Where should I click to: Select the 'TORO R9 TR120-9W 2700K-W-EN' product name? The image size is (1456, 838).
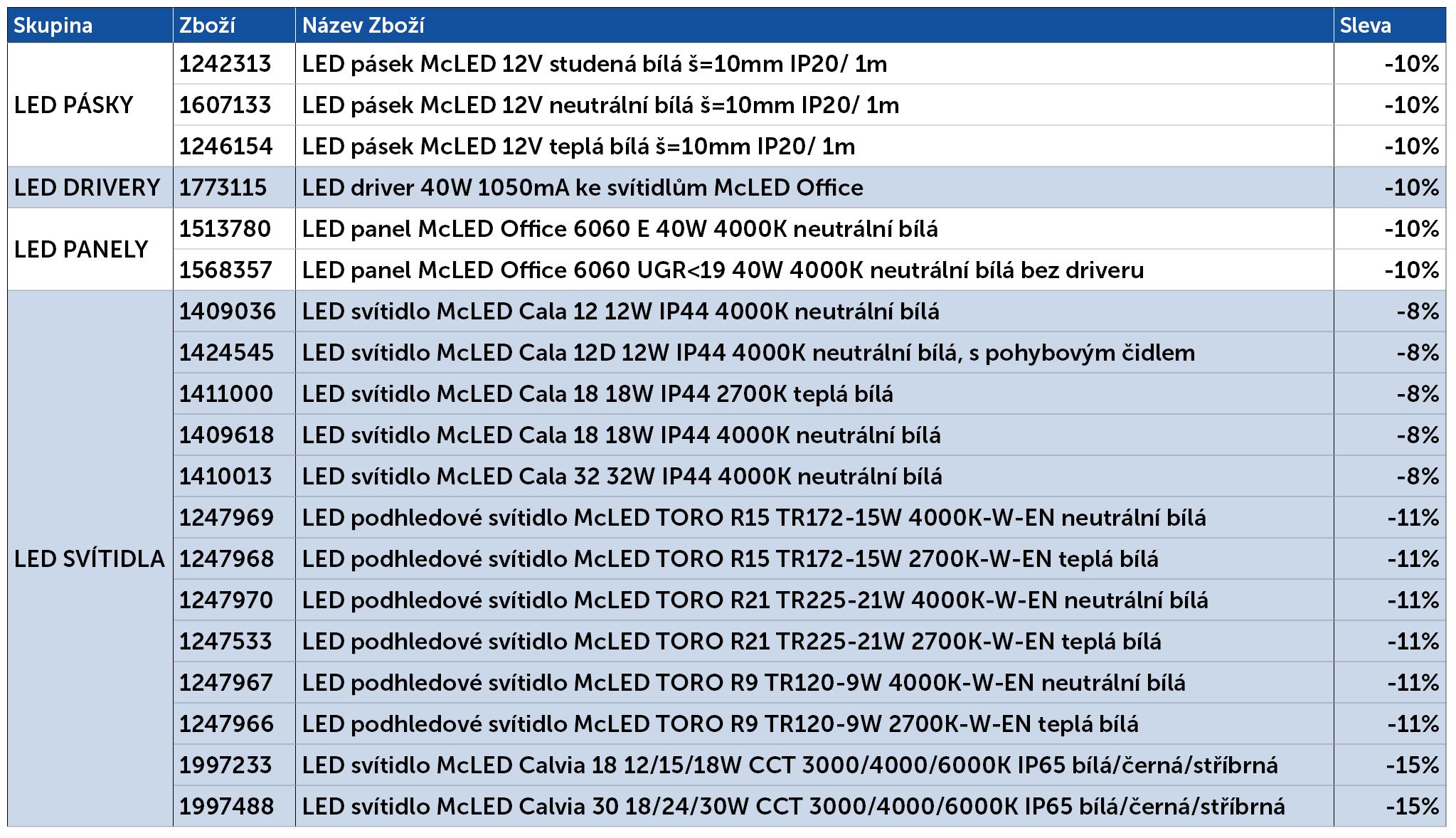[721, 724]
